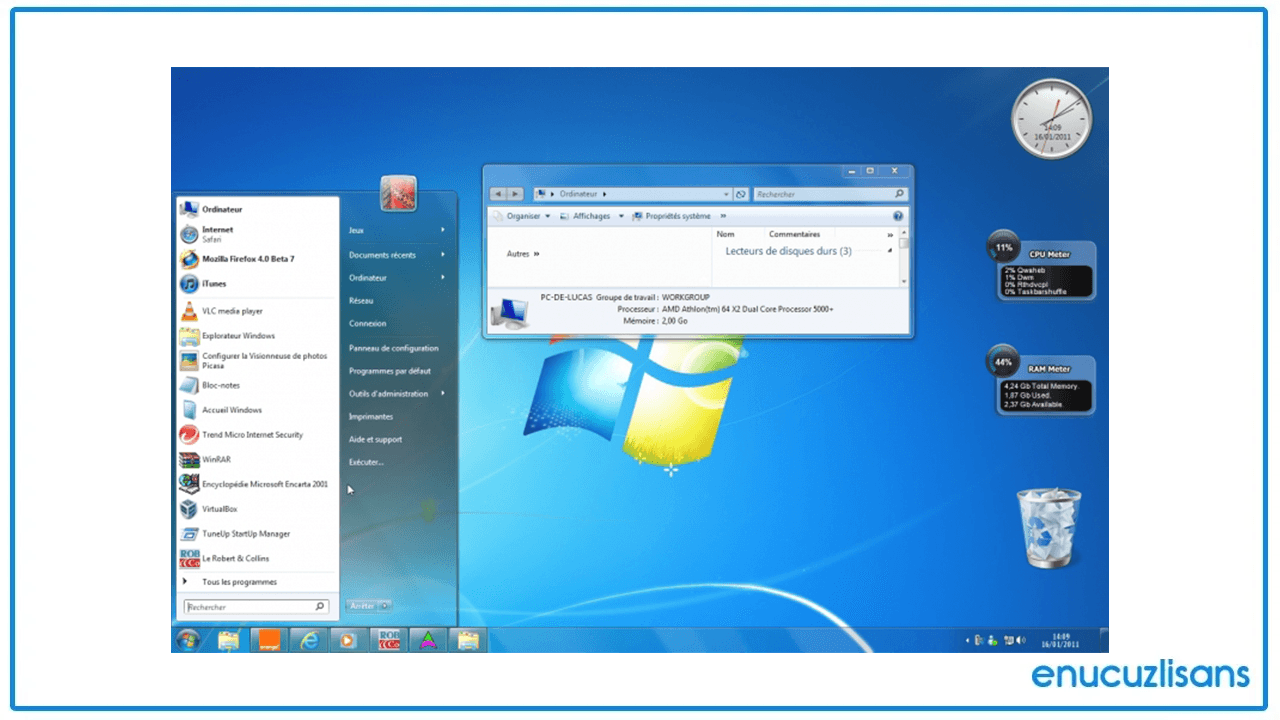Image resolution: width=1280 pixels, height=720 pixels.
Task: Open WinRAR from the Start menu
Action: [x=258, y=460]
